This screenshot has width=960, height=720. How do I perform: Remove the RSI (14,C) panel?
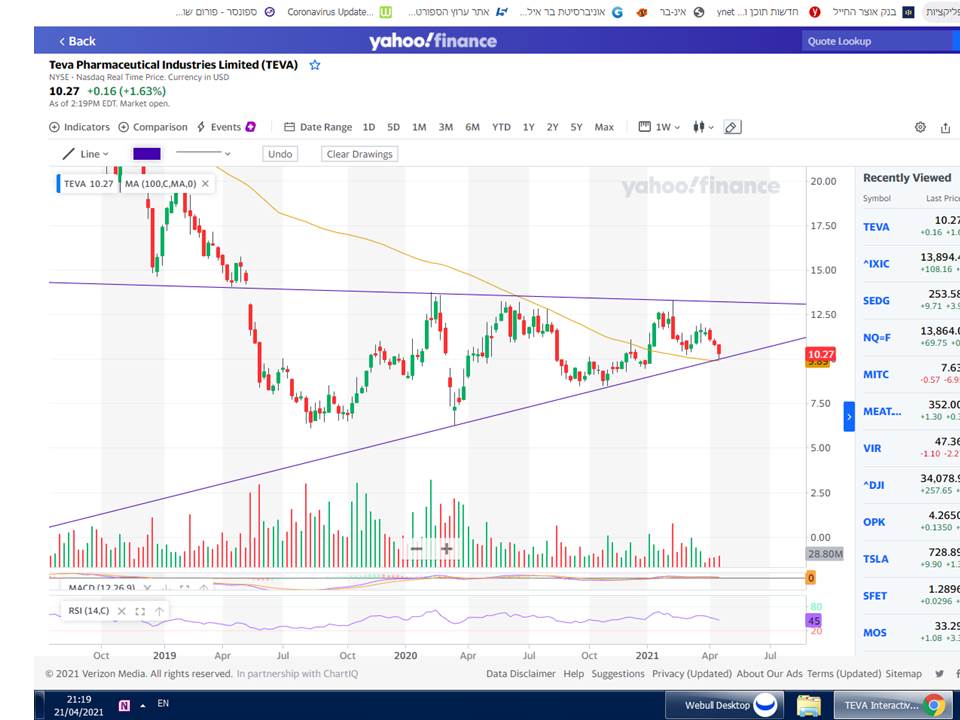click(x=122, y=611)
